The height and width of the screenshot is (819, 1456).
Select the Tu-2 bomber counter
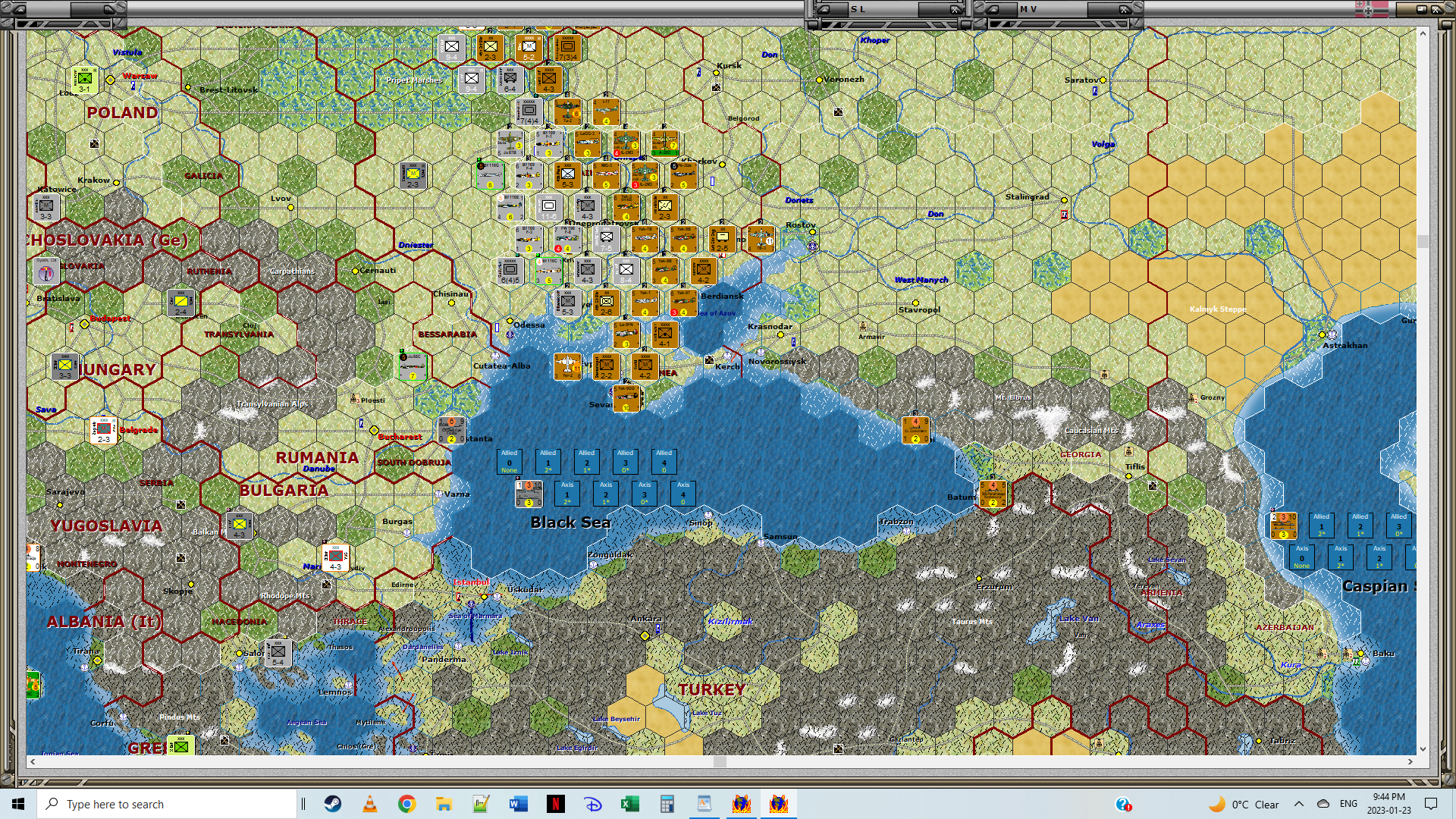pyautogui.click(x=567, y=112)
